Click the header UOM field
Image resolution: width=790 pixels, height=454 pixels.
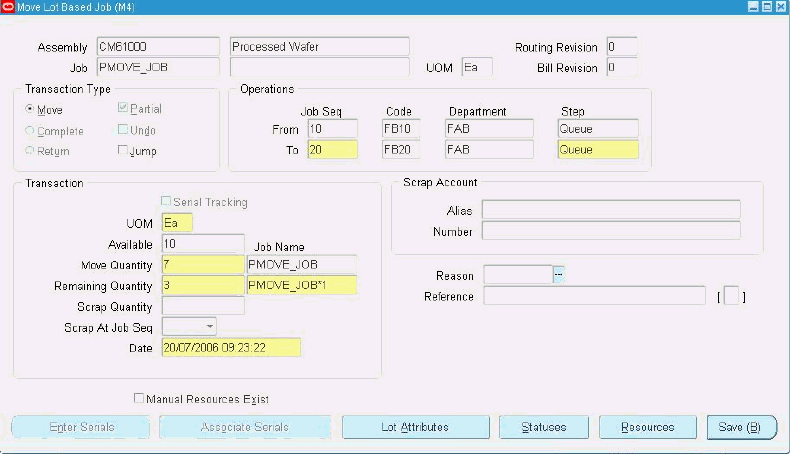477,67
